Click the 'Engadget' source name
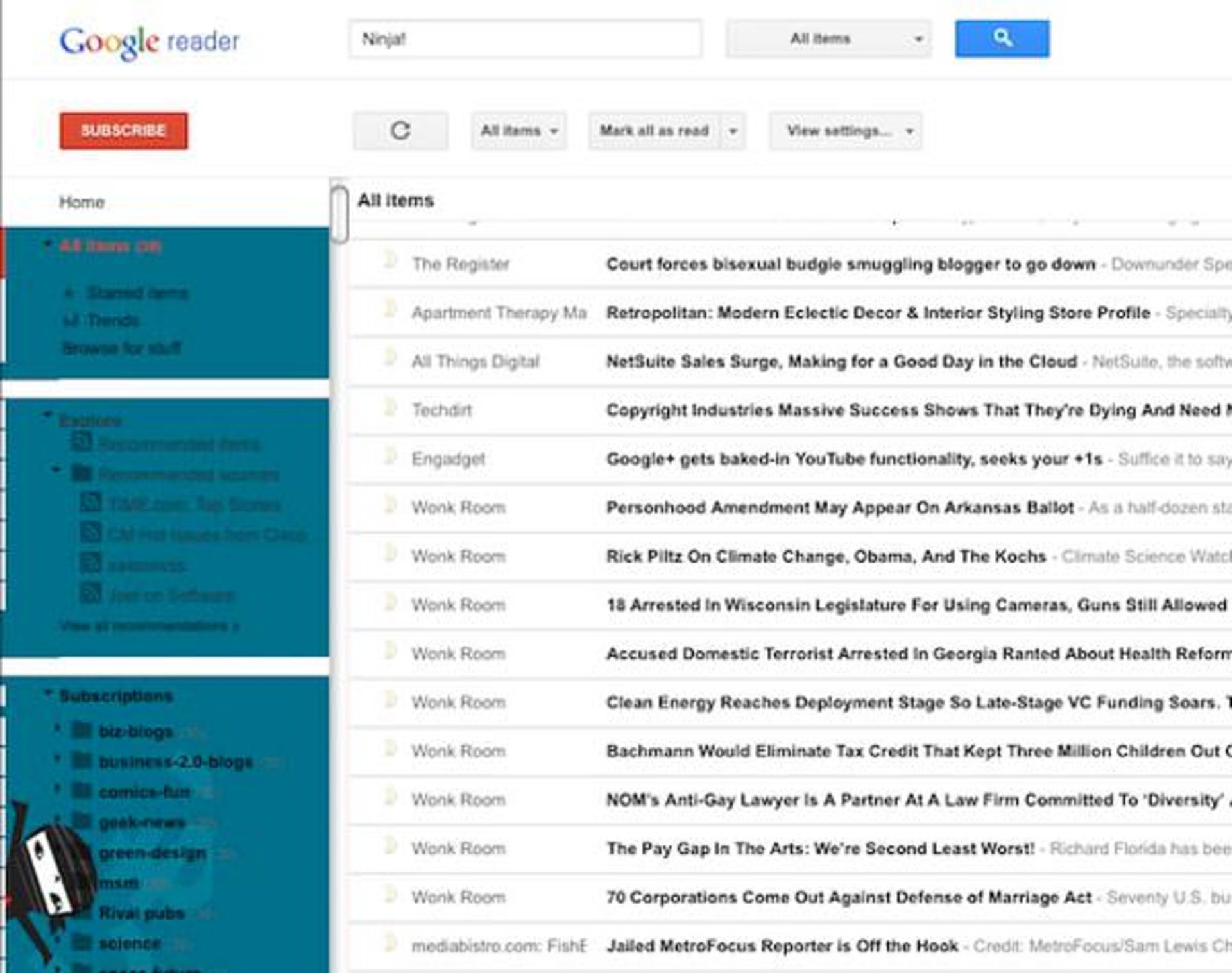 coord(448,459)
